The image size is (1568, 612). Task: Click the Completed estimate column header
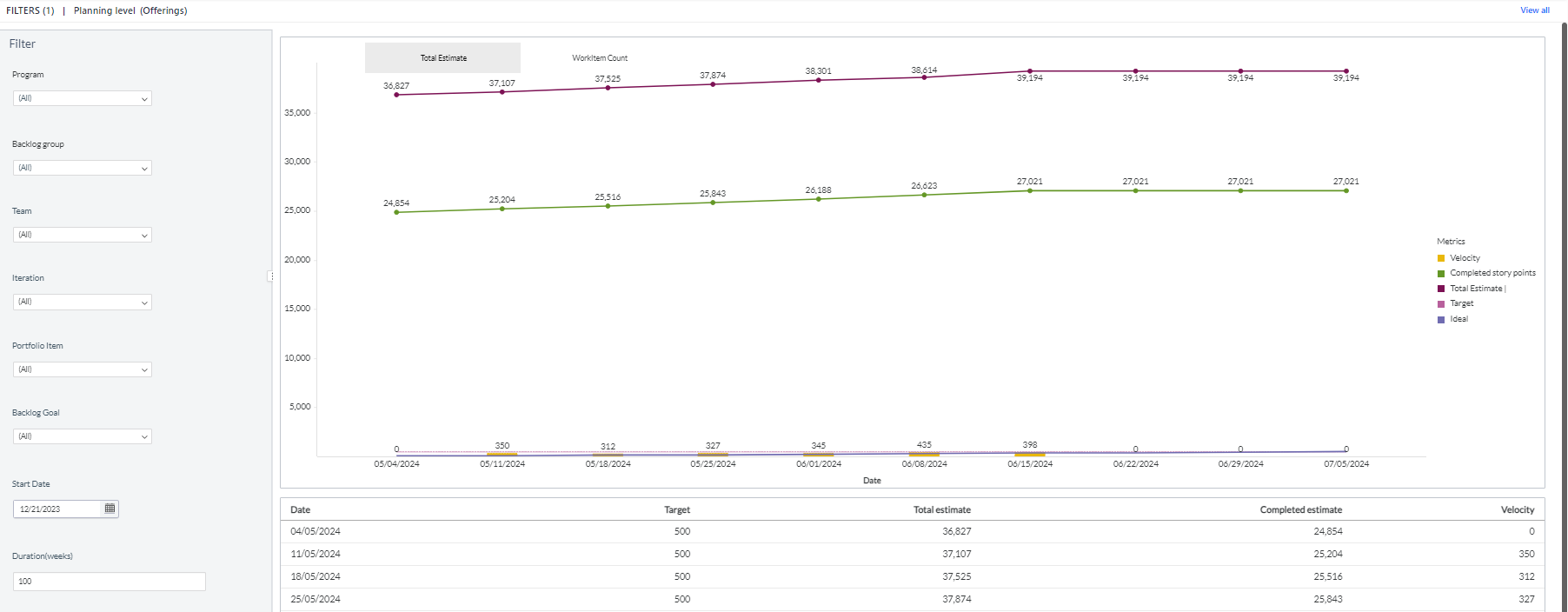(1301, 510)
